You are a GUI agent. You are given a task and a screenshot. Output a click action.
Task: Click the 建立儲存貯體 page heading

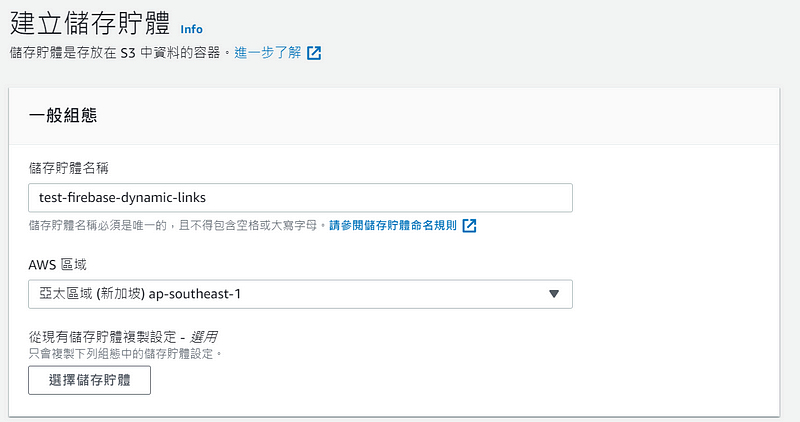point(90,24)
